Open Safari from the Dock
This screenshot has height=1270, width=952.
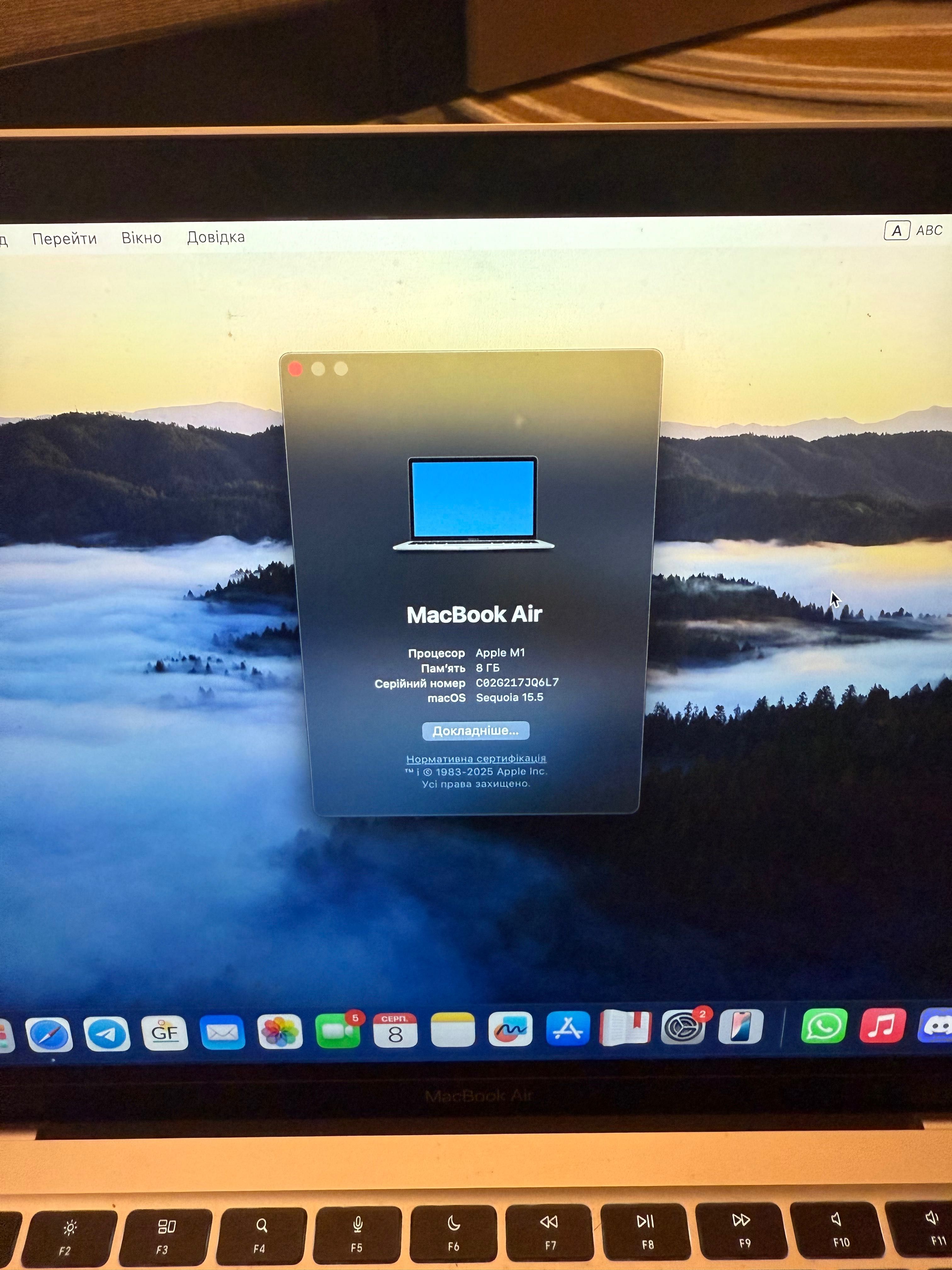49,1034
